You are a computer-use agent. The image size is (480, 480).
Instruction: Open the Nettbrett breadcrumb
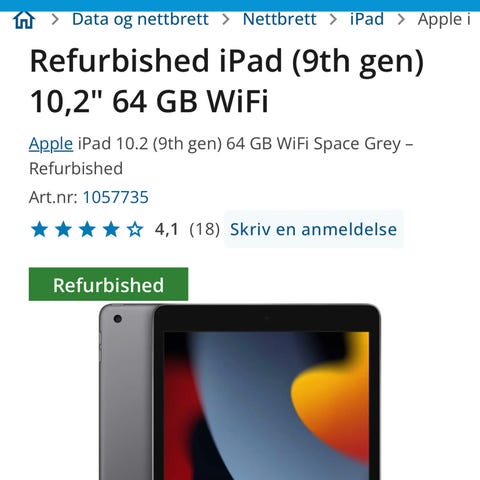(x=279, y=19)
